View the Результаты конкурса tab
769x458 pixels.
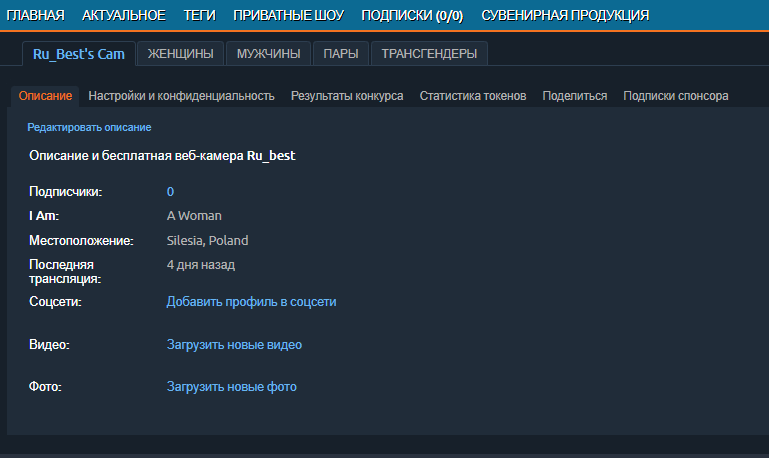click(347, 96)
